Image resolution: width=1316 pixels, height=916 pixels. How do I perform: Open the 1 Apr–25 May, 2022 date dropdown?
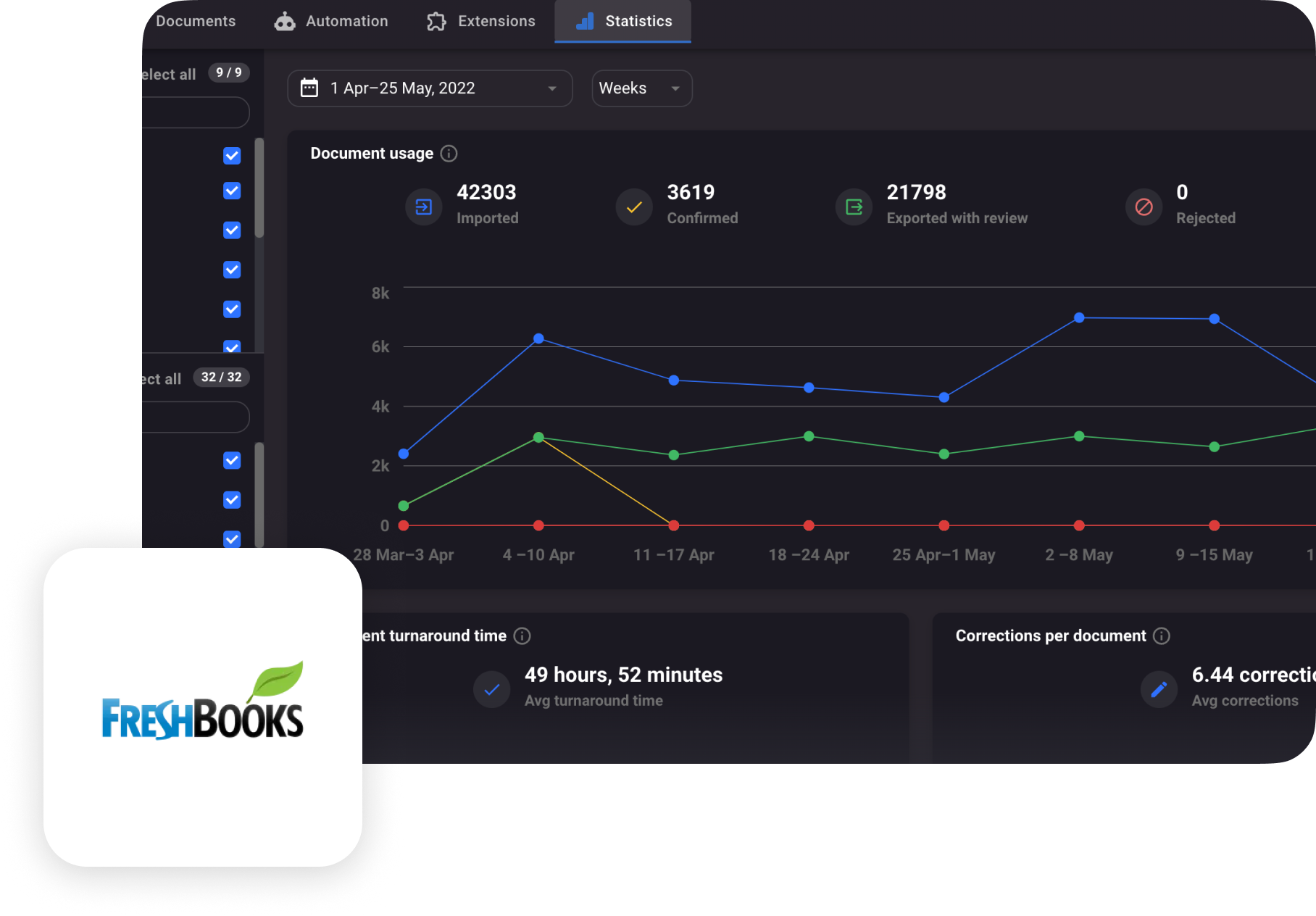coord(430,88)
